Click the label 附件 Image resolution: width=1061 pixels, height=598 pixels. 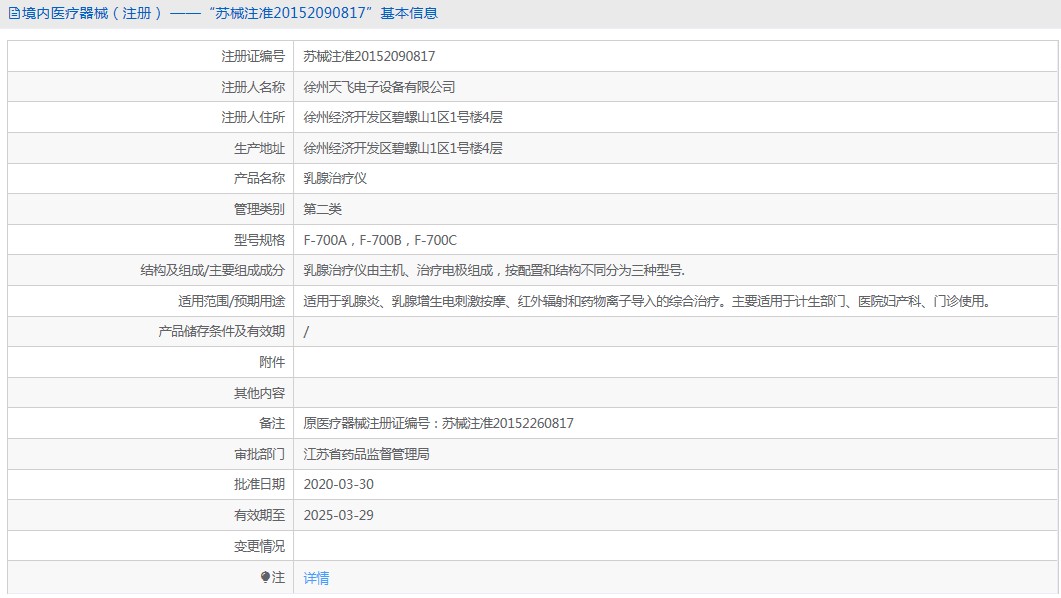272,363
